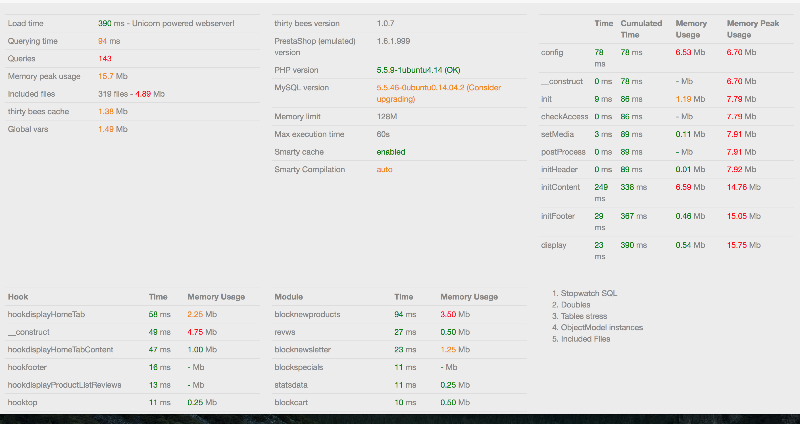Go to ObjectModel instances link
Screen dimensions: 800x424
[601, 328]
